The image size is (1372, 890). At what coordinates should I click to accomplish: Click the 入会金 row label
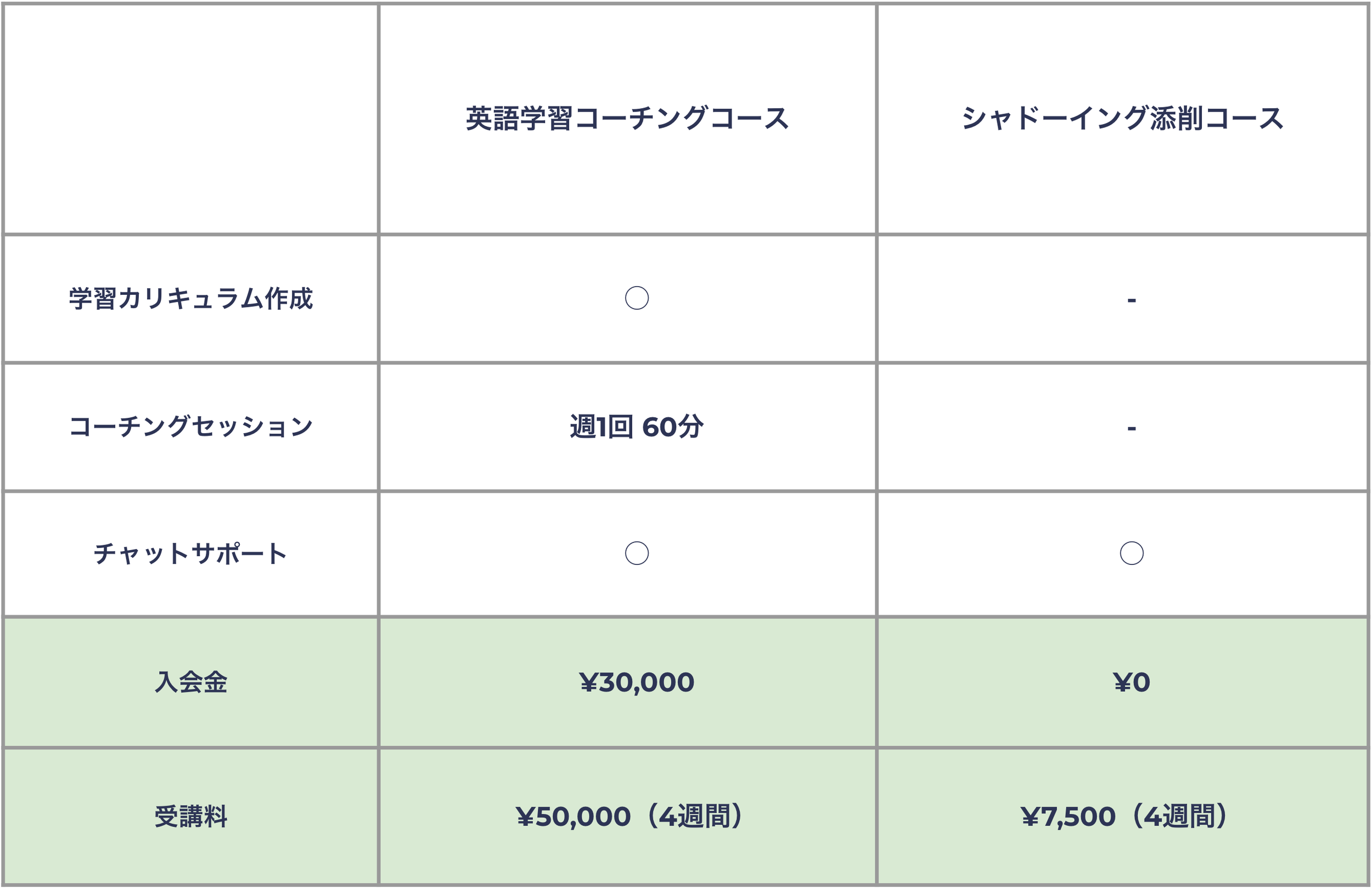pyautogui.click(x=191, y=682)
